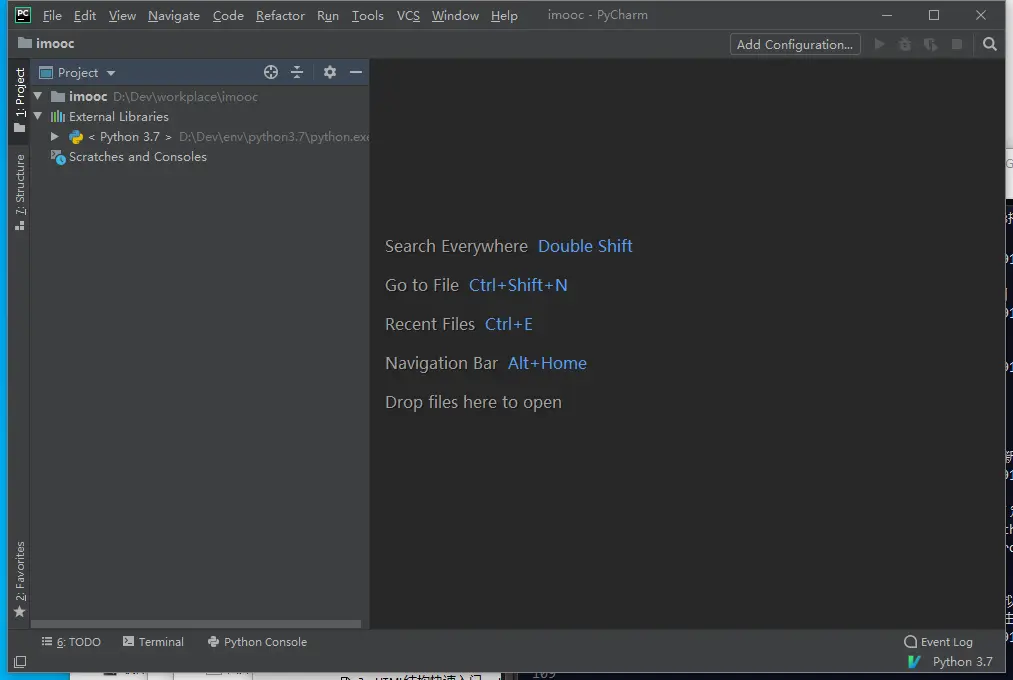This screenshot has height=680, width=1013.
Task: Click the Stop square icon
Action: click(x=957, y=44)
